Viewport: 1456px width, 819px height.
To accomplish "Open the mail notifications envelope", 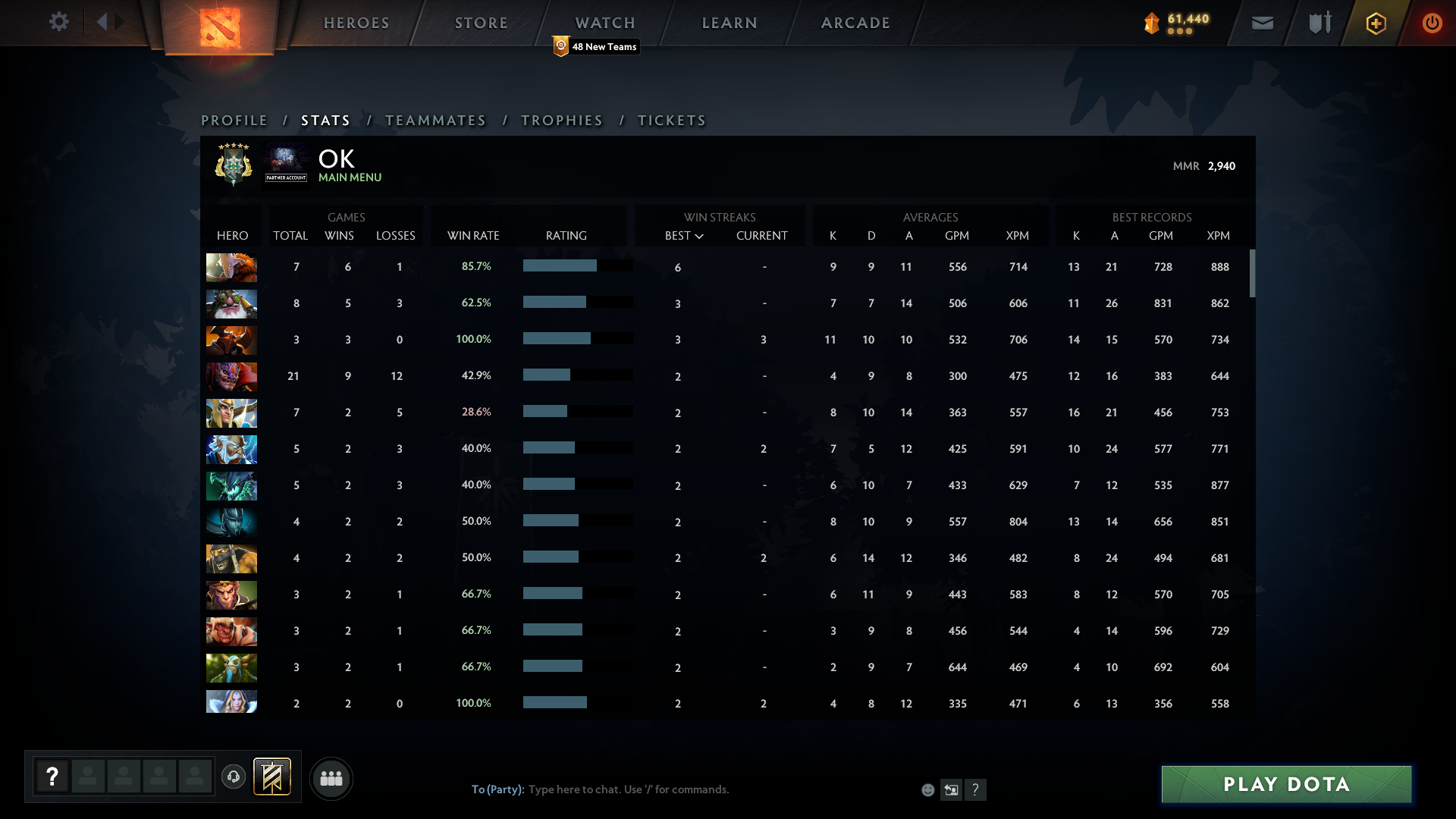I will (1262, 24).
